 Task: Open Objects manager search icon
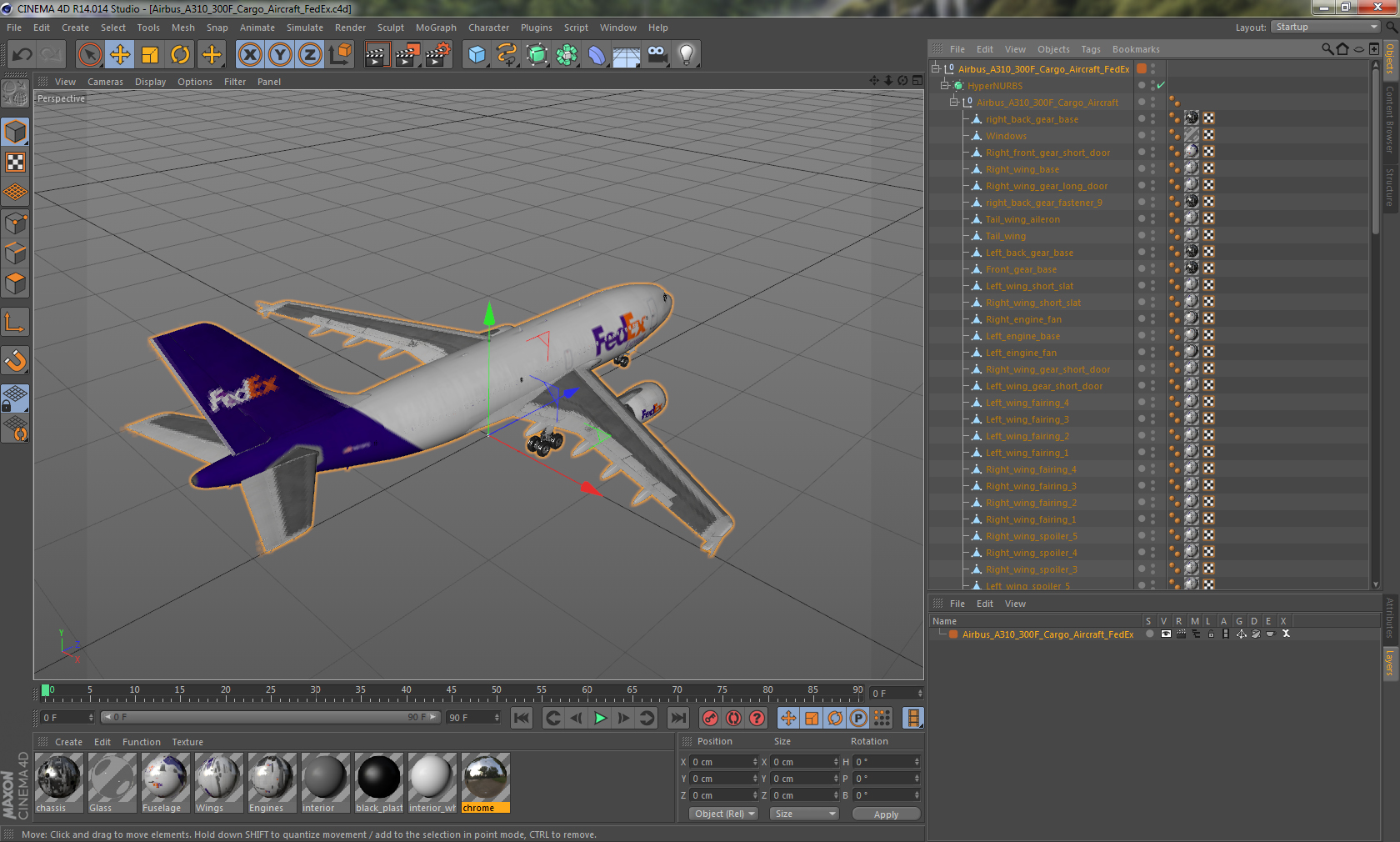[x=1327, y=49]
